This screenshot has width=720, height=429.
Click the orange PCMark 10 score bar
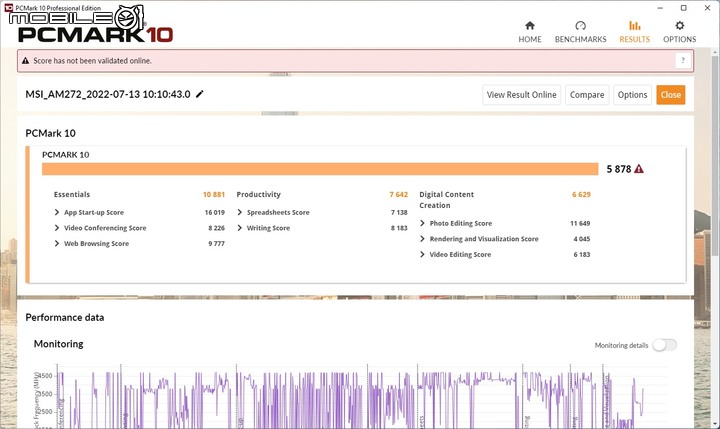[x=320, y=169]
